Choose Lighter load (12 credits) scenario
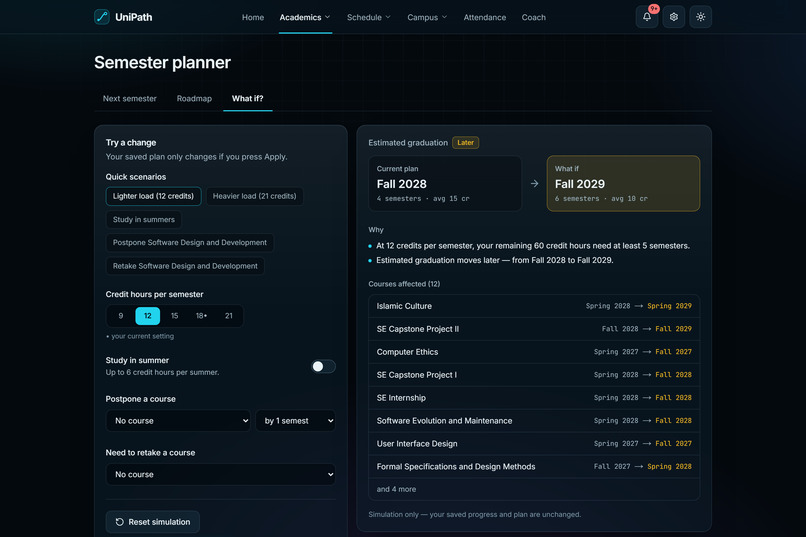This screenshot has width=806, height=537. coord(153,196)
